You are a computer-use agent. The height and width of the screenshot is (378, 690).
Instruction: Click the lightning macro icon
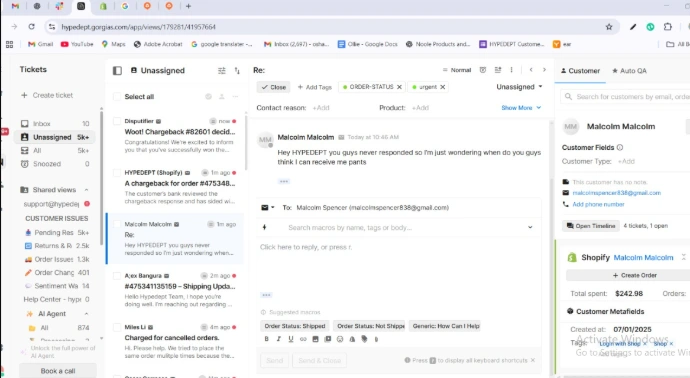pyautogui.click(x=264, y=227)
